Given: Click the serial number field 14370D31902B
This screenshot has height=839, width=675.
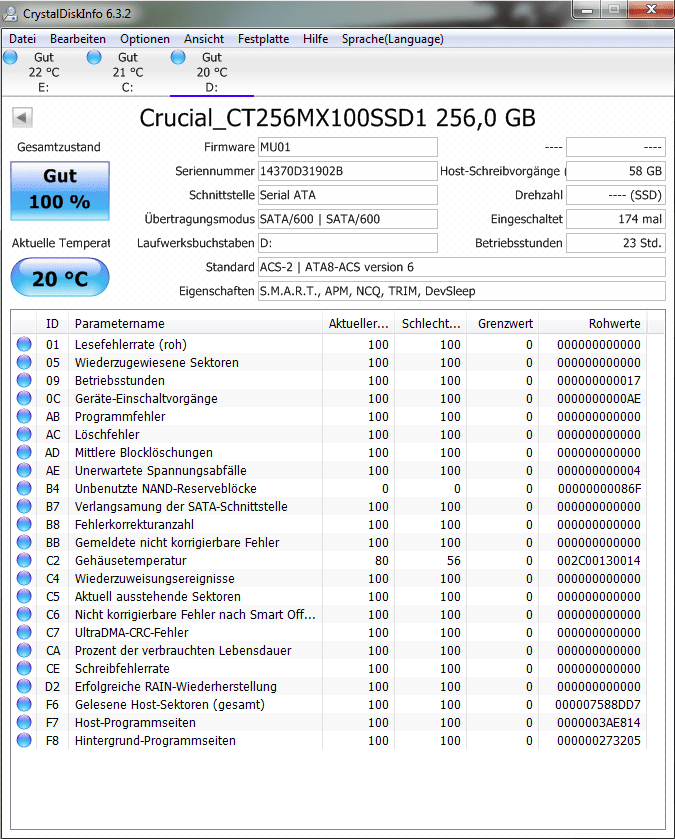Looking at the screenshot, I should [348, 171].
